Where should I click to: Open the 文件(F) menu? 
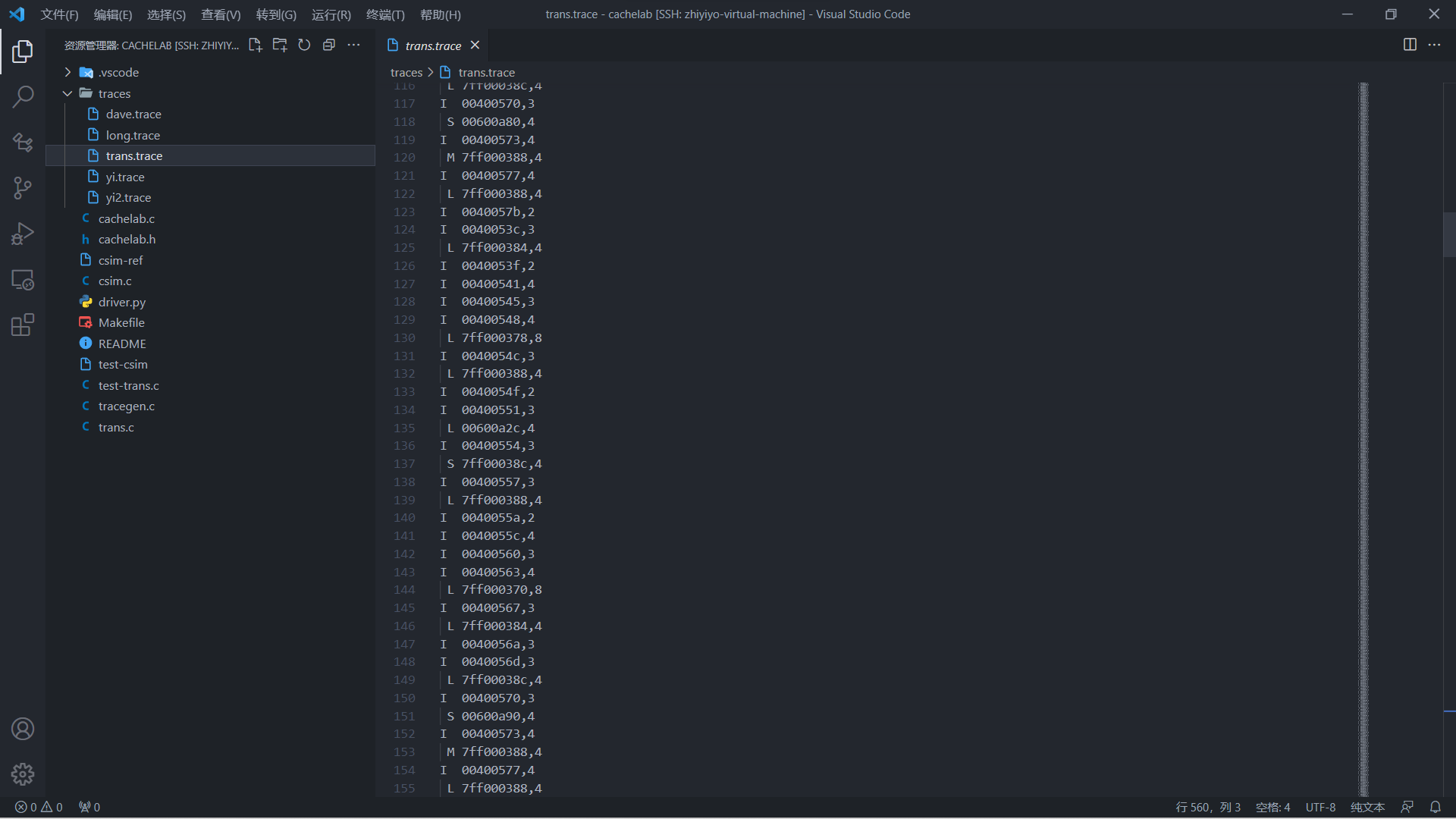point(59,14)
